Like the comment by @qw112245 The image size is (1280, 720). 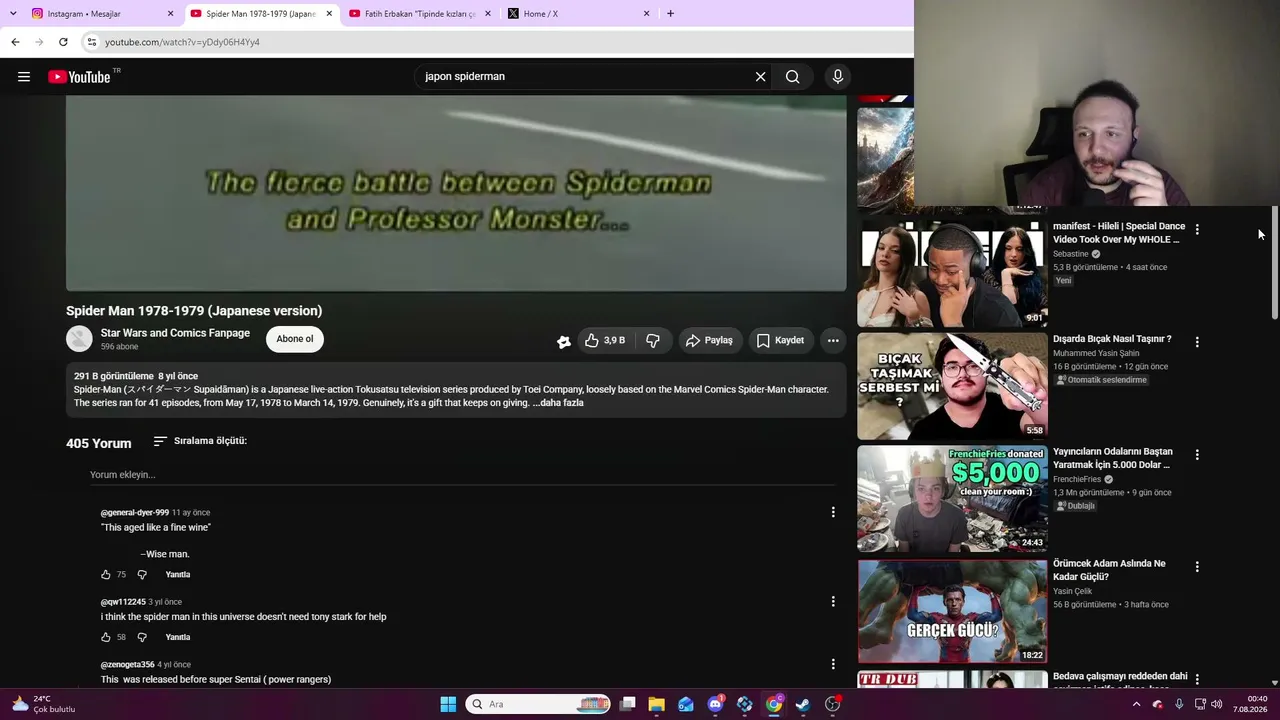(x=106, y=637)
